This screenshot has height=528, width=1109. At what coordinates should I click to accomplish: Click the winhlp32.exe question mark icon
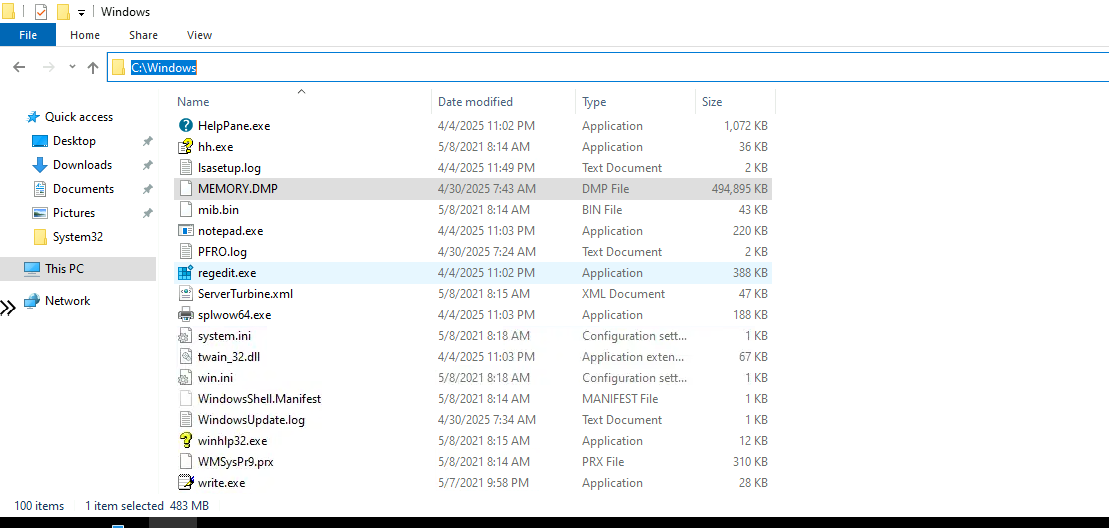tap(186, 440)
